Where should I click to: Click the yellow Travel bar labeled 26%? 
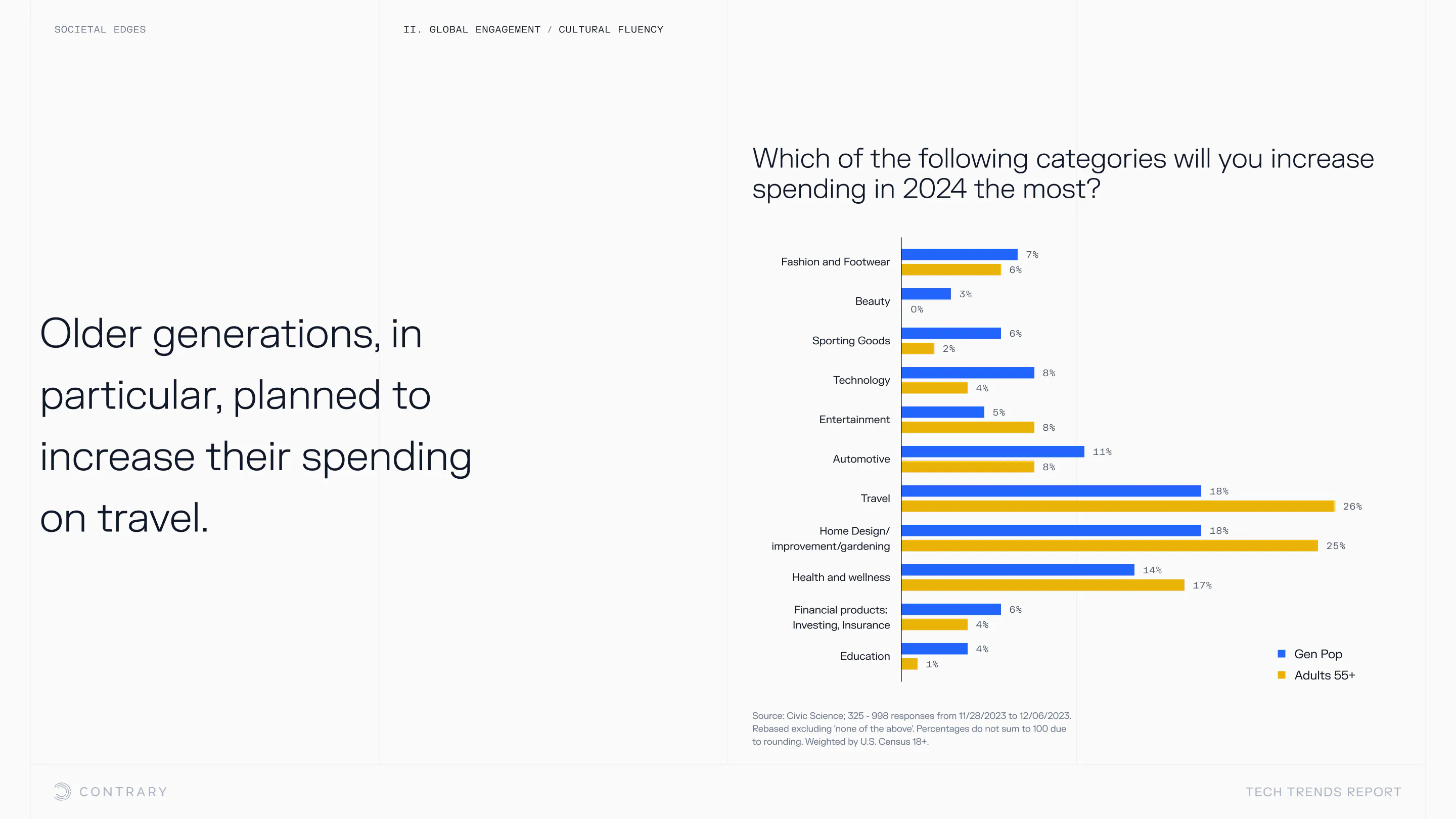1117,507
